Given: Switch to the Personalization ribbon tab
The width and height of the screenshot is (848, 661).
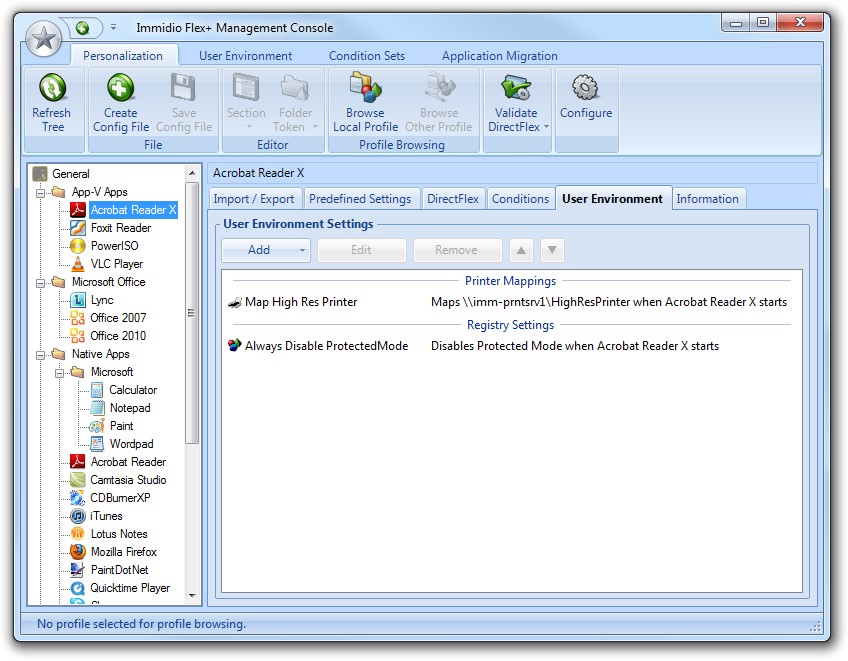Looking at the screenshot, I should pyautogui.click(x=123, y=56).
